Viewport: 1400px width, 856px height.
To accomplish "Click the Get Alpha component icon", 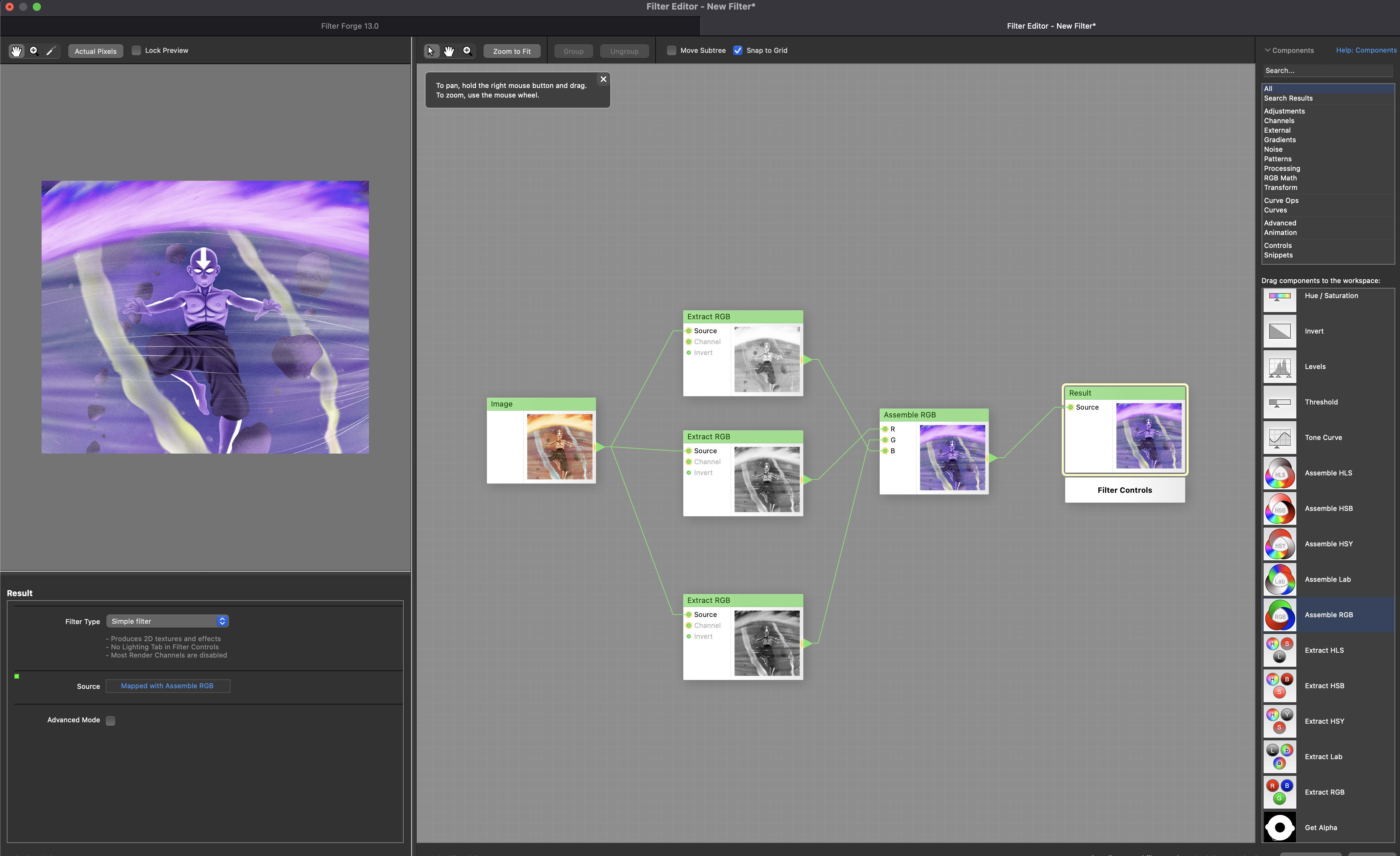I will pyautogui.click(x=1280, y=828).
